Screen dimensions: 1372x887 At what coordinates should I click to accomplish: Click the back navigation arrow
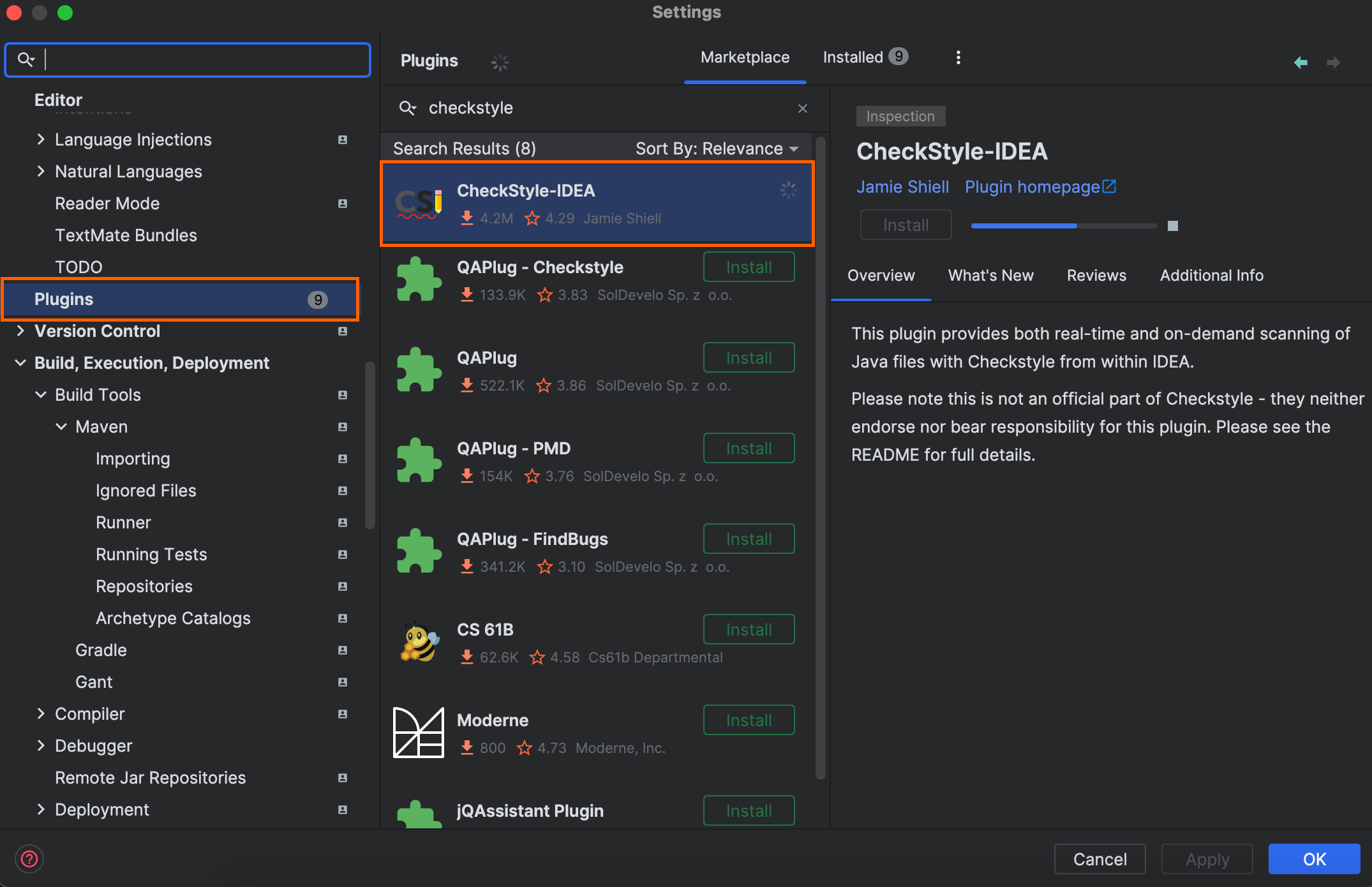point(1300,63)
